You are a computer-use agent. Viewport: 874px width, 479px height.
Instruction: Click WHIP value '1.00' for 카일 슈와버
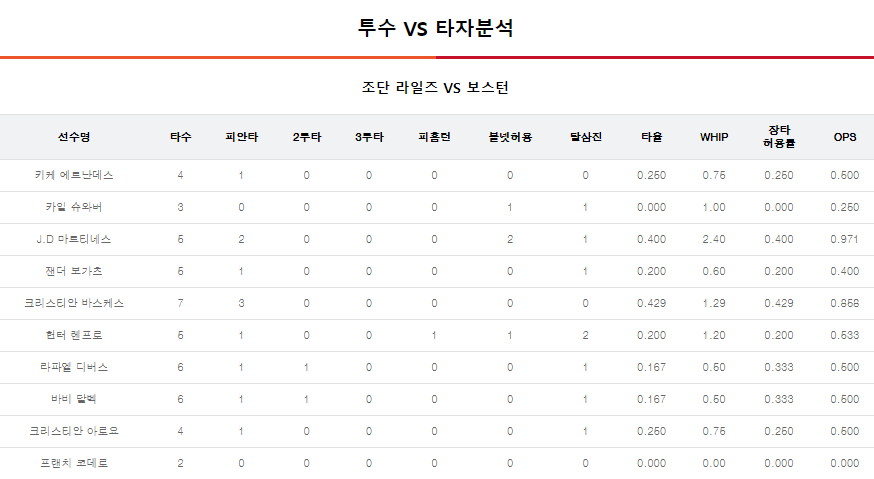(x=714, y=207)
